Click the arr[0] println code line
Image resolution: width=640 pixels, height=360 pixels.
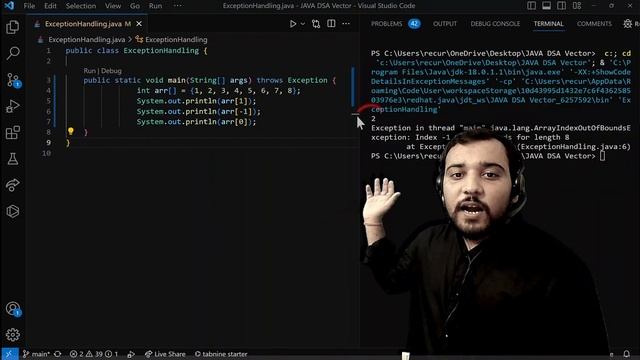click(x=196, y=122)
